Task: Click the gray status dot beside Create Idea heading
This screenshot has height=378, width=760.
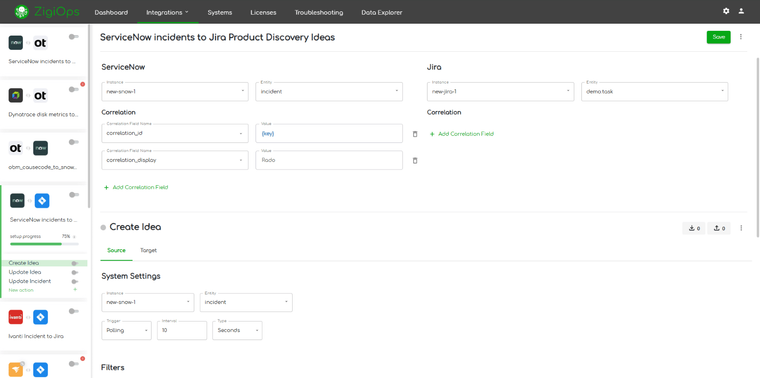Action: (103, 228)
